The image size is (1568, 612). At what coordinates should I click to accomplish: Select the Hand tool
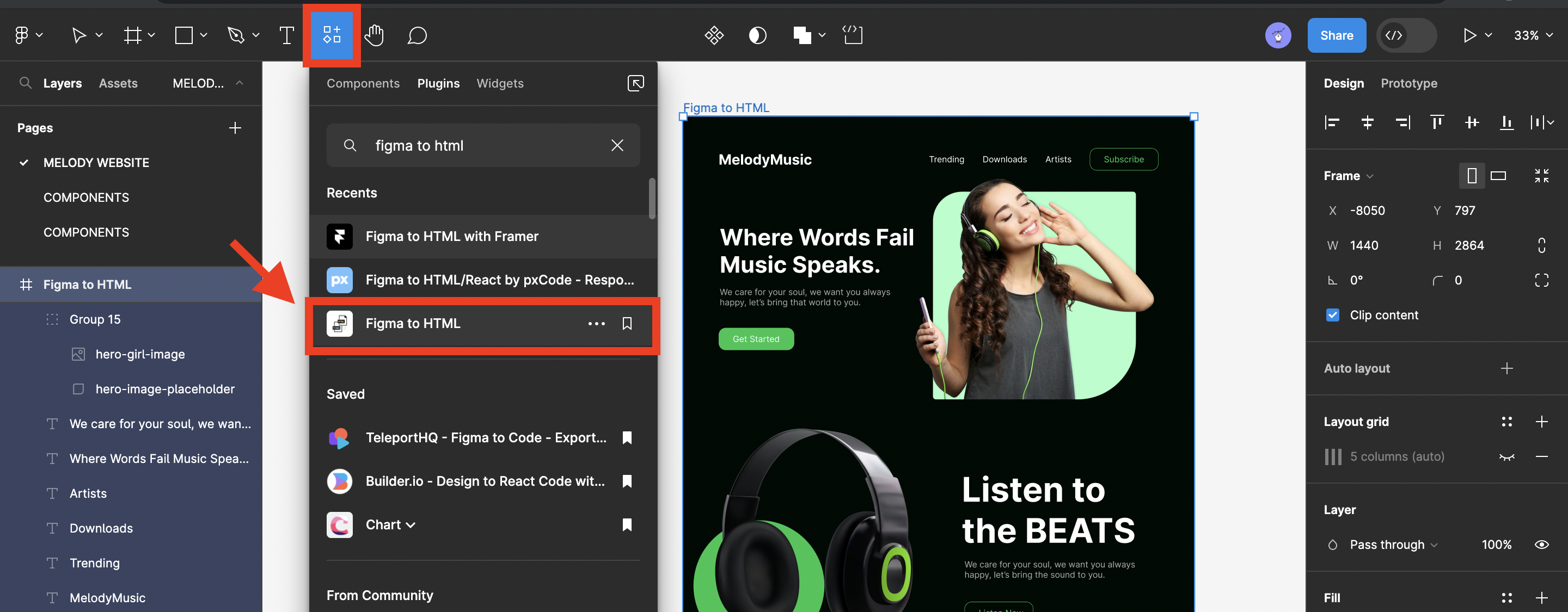pos(373,35)
